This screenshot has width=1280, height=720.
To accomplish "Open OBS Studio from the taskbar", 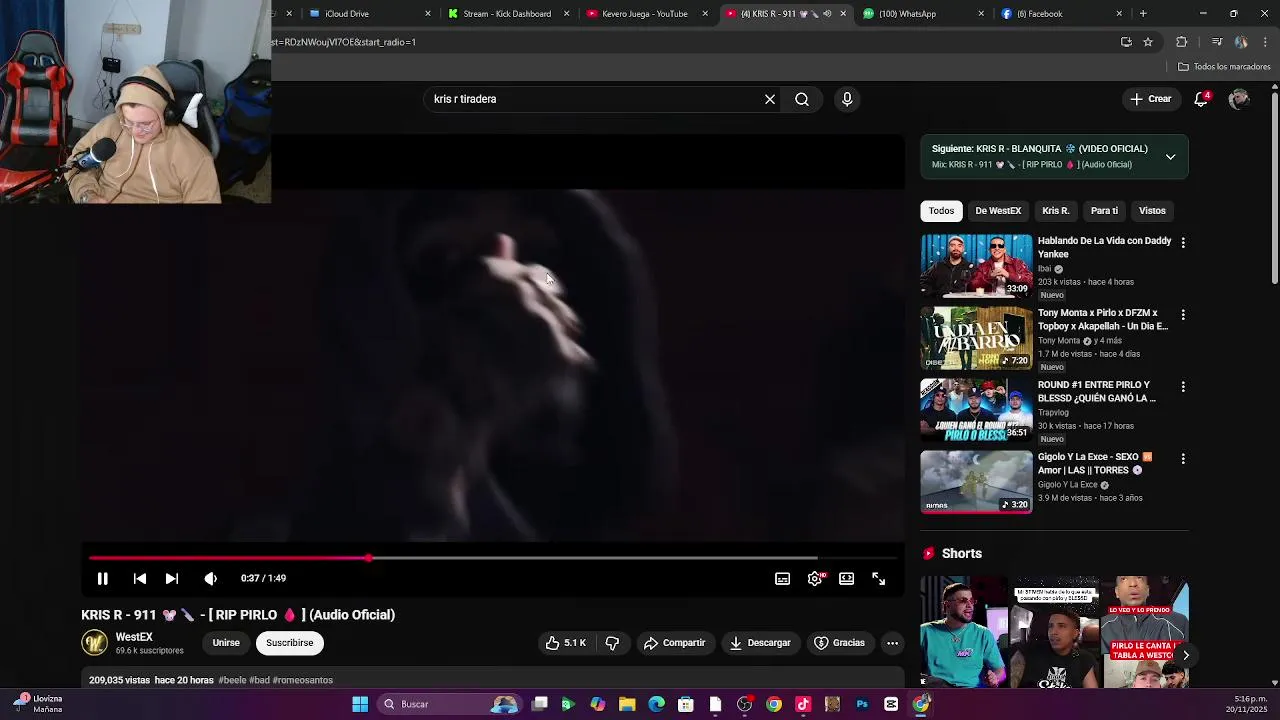I will (744, 704).
